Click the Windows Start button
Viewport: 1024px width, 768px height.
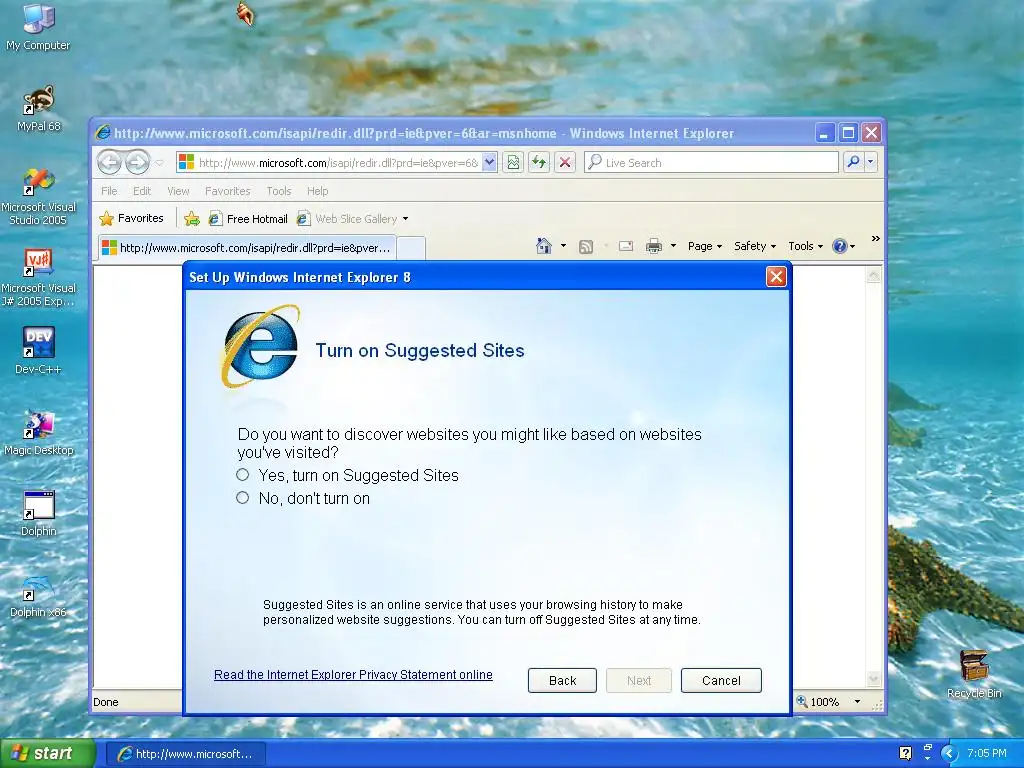(46, 754)
